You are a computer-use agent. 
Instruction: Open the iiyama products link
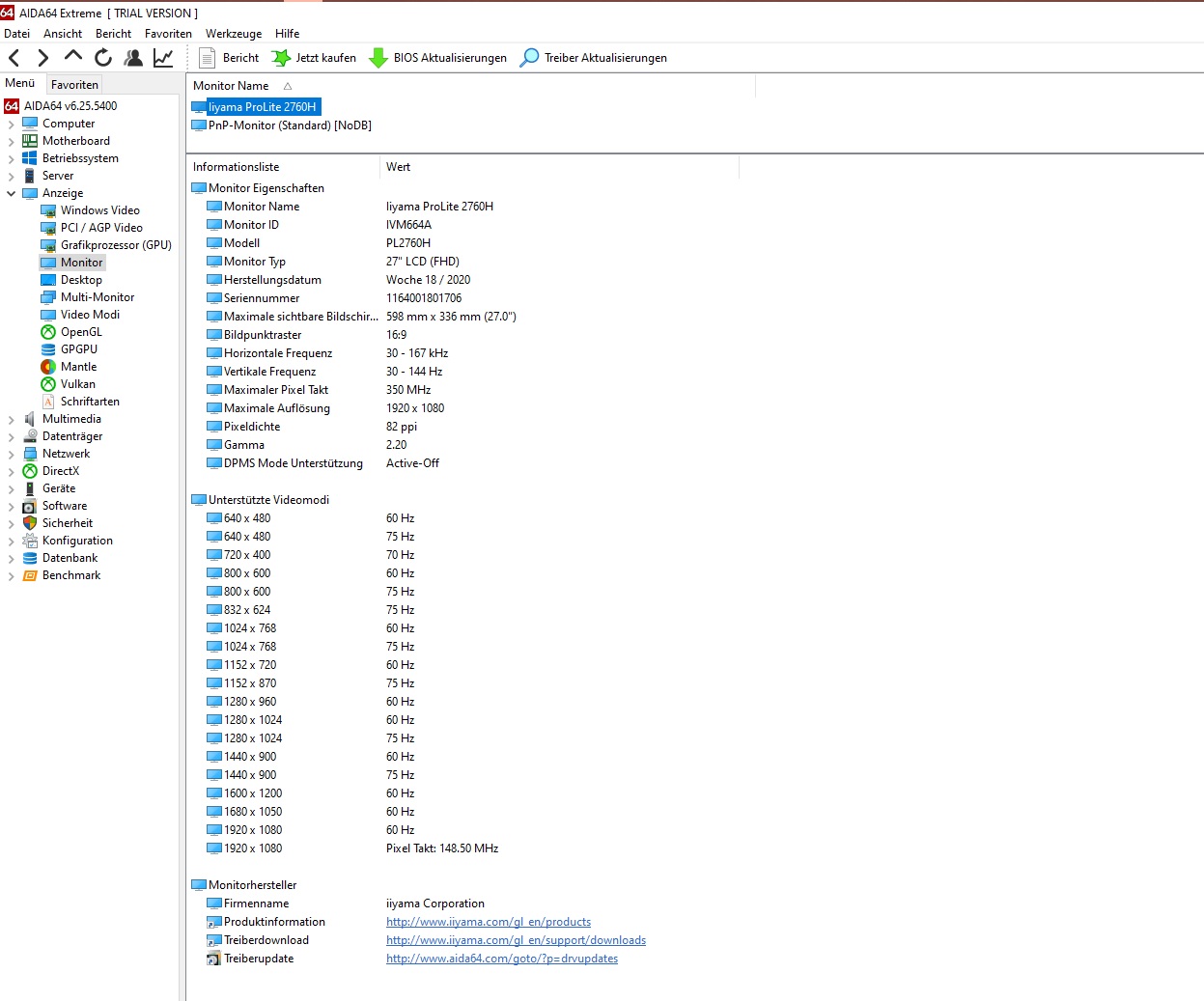[x=489, y=922]
